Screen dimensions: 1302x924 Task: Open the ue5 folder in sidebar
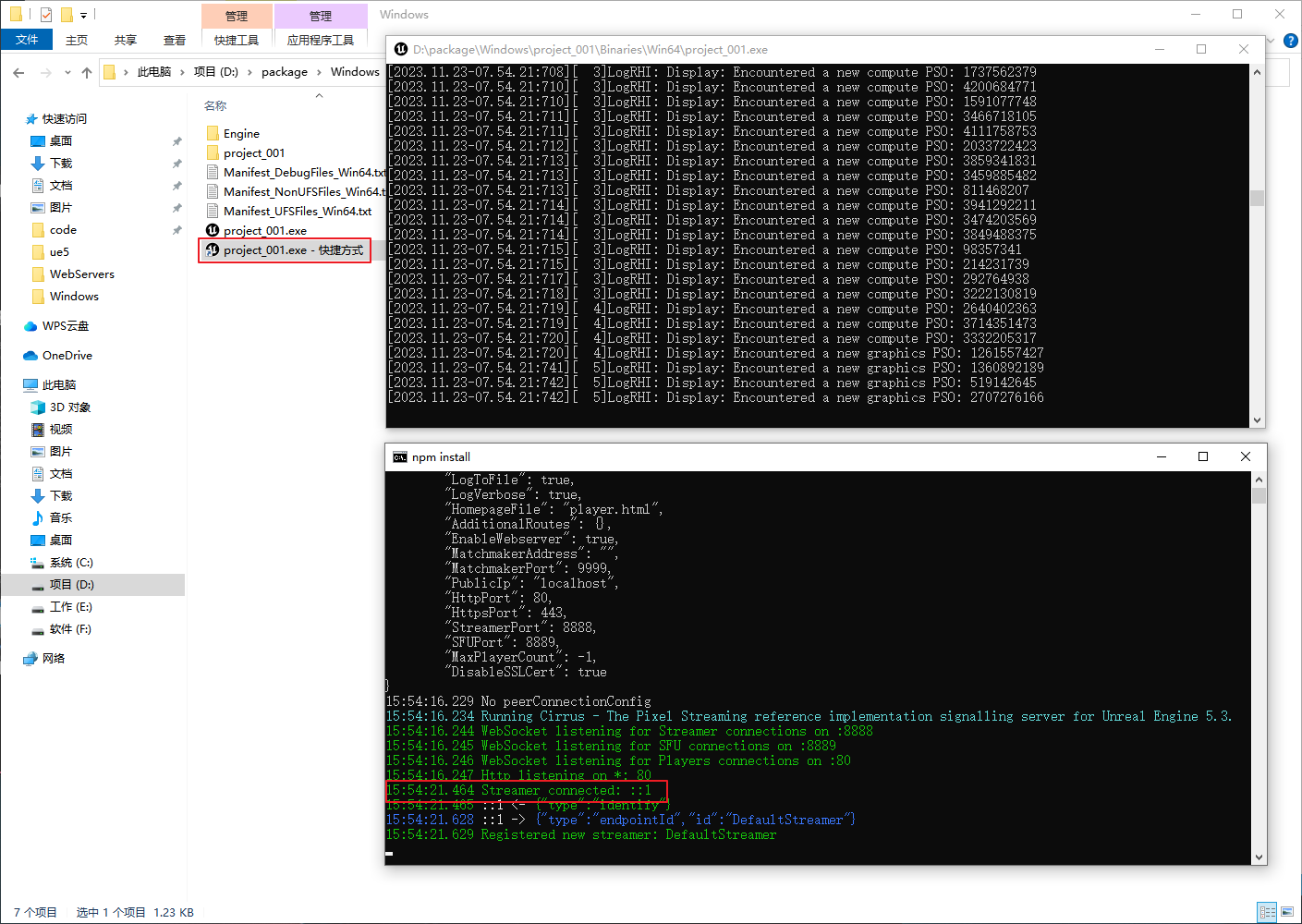coord(59,252)
